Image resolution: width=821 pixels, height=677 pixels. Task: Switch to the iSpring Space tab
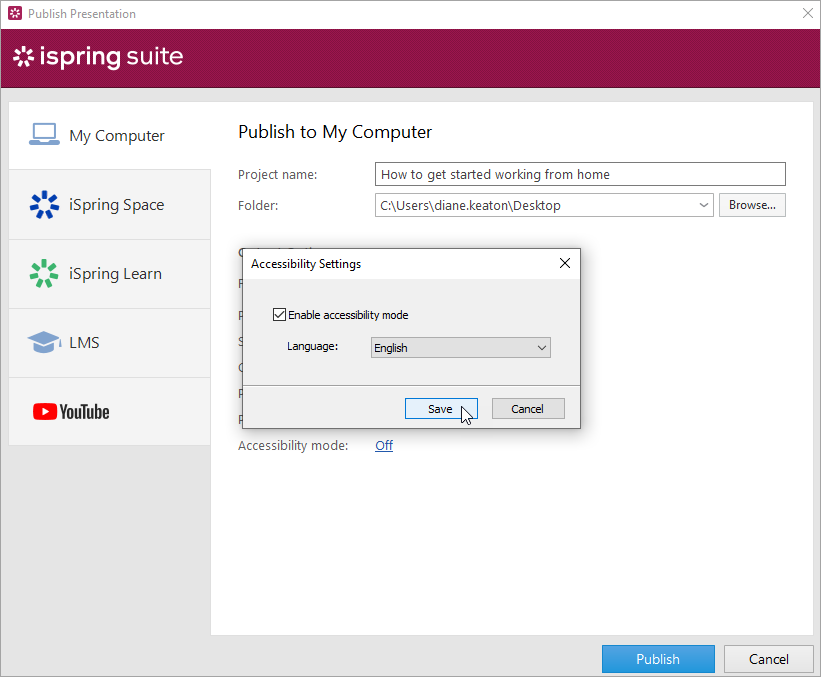tap(116, 205)
